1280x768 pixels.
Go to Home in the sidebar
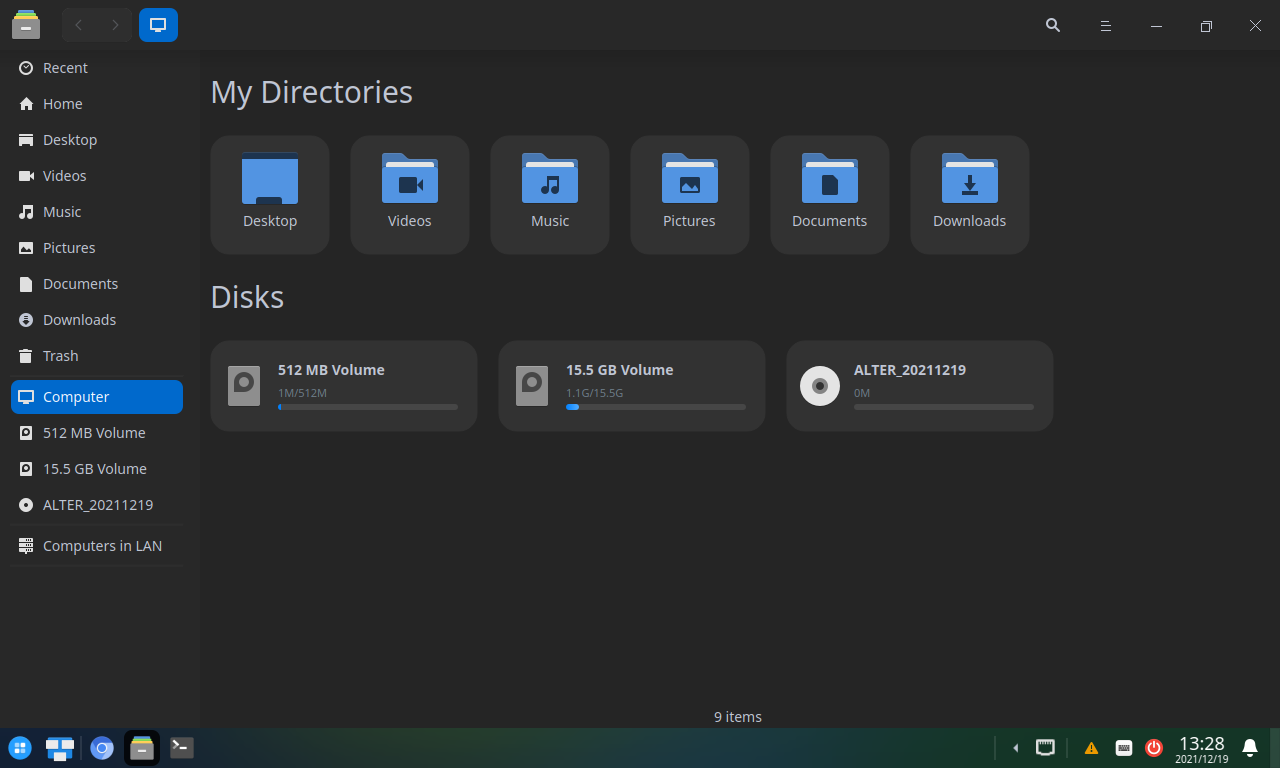pyautogui.click(x=97, y=104)
